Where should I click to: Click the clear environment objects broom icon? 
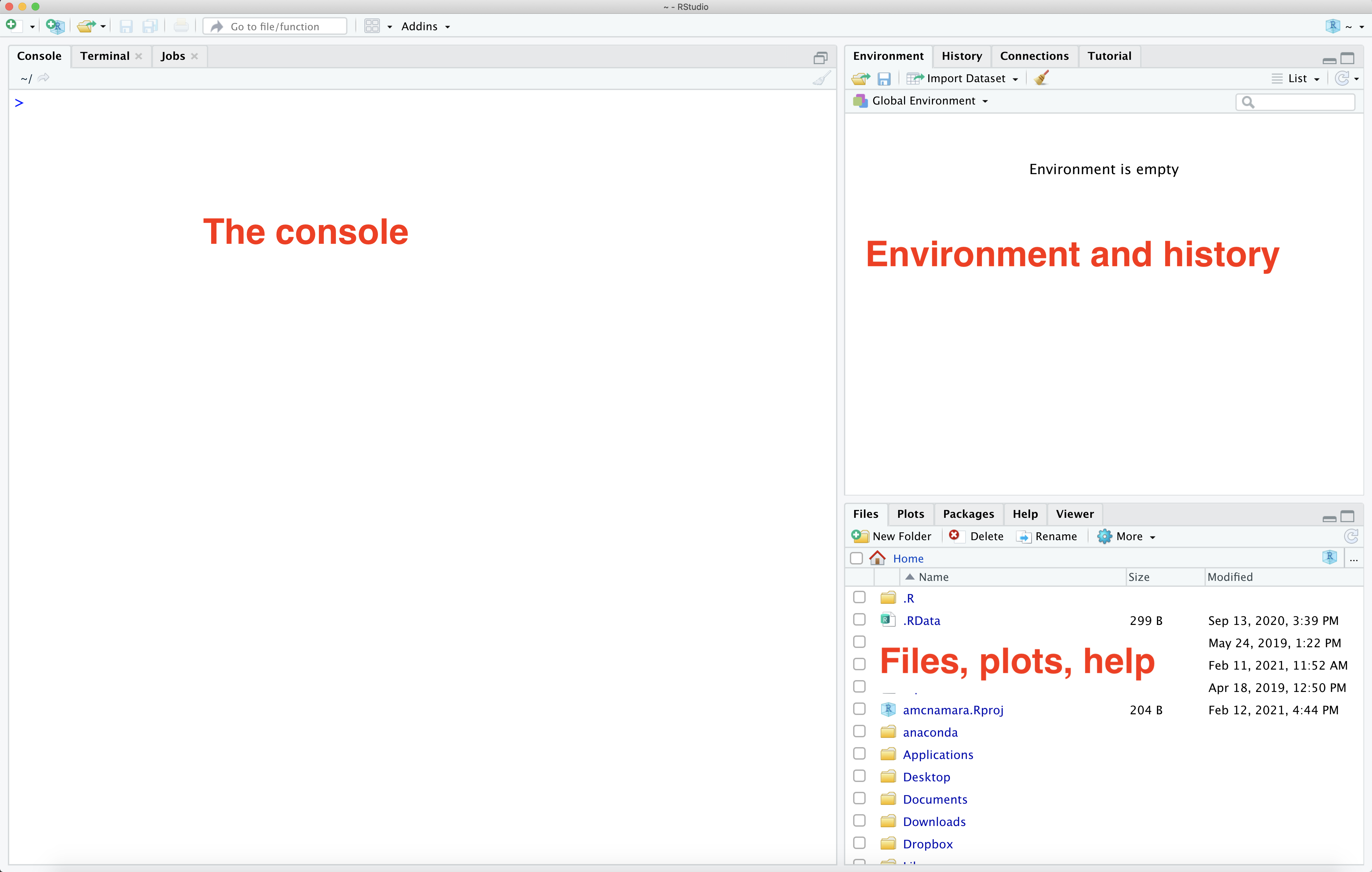tap(1041, 78)
